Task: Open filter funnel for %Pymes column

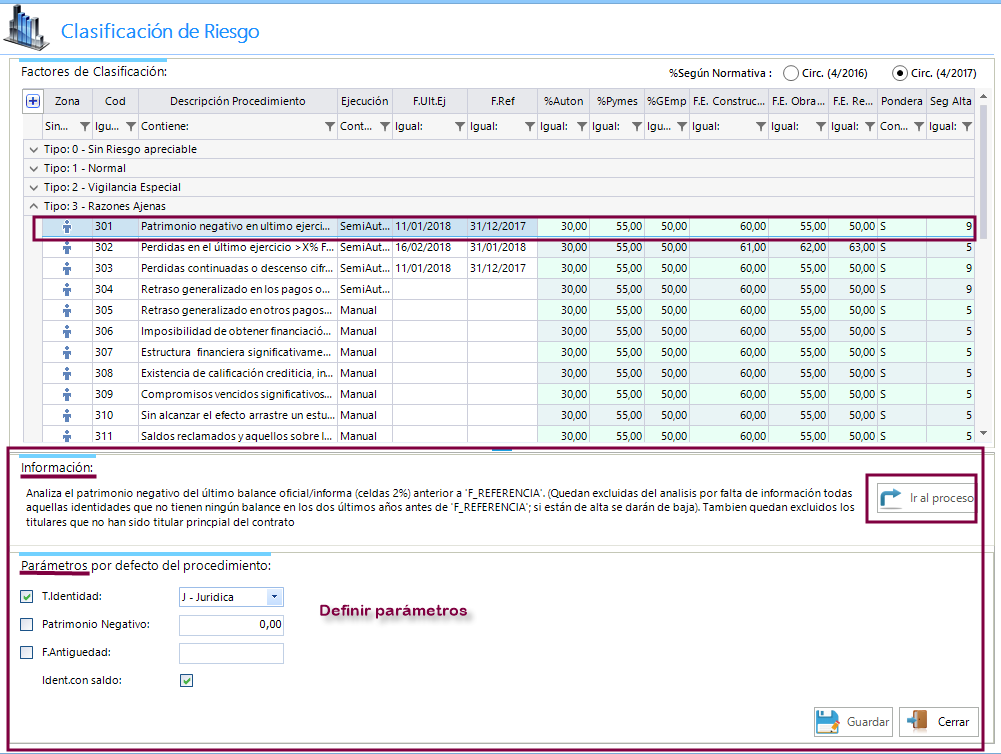Action: click(636, 126)
